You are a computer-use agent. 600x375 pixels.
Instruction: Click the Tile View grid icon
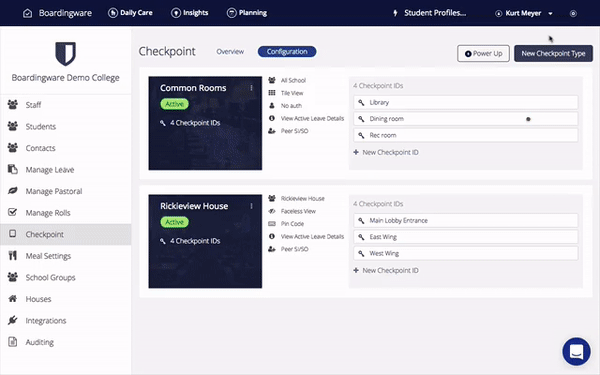(272, 93)
